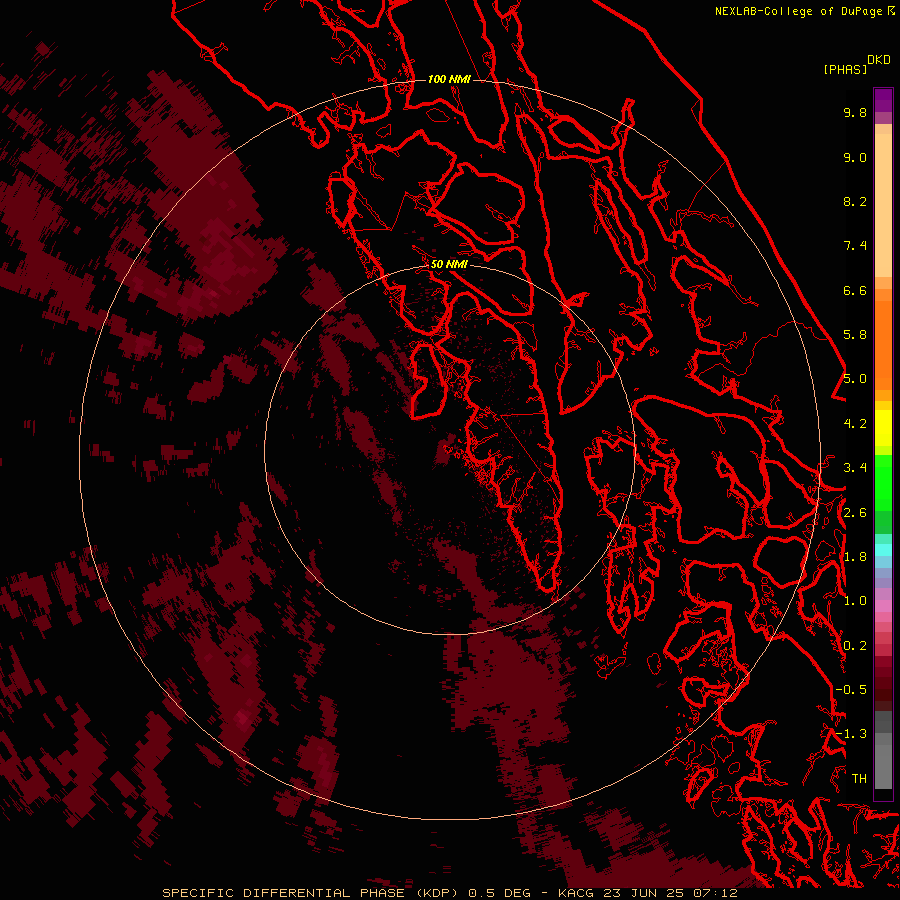Click the 9.8 value on color scale
The height and width of the screenshot is (900, 900).
click(x=855, y=112)
